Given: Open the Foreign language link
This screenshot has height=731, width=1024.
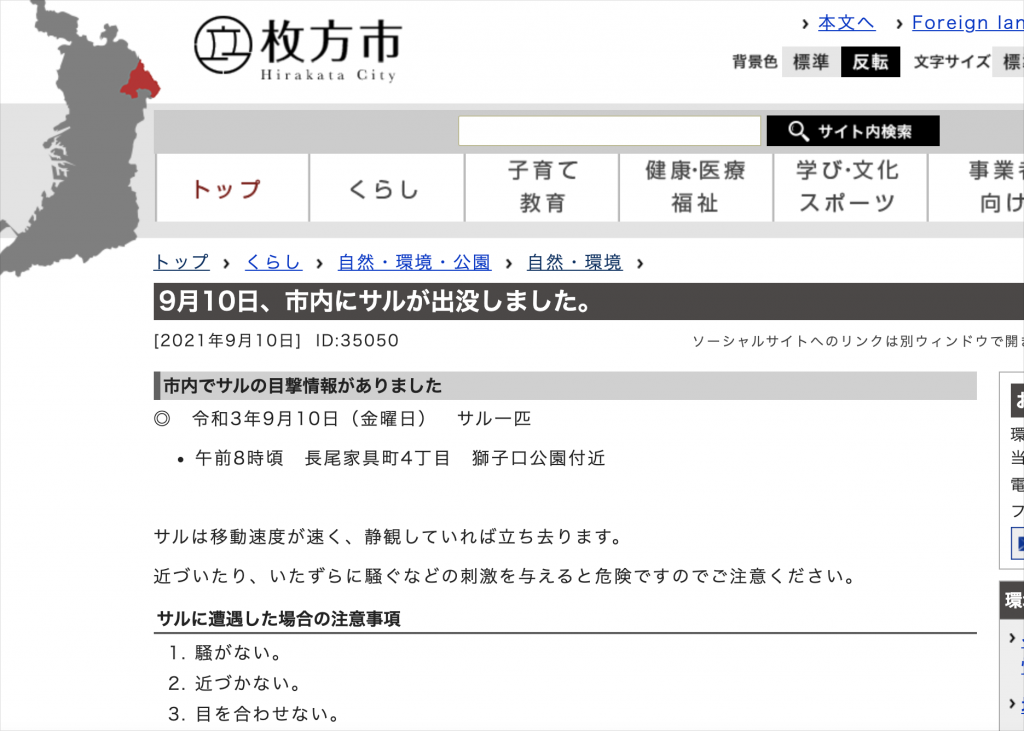Looking at the screenshot, I should [966, 23].
